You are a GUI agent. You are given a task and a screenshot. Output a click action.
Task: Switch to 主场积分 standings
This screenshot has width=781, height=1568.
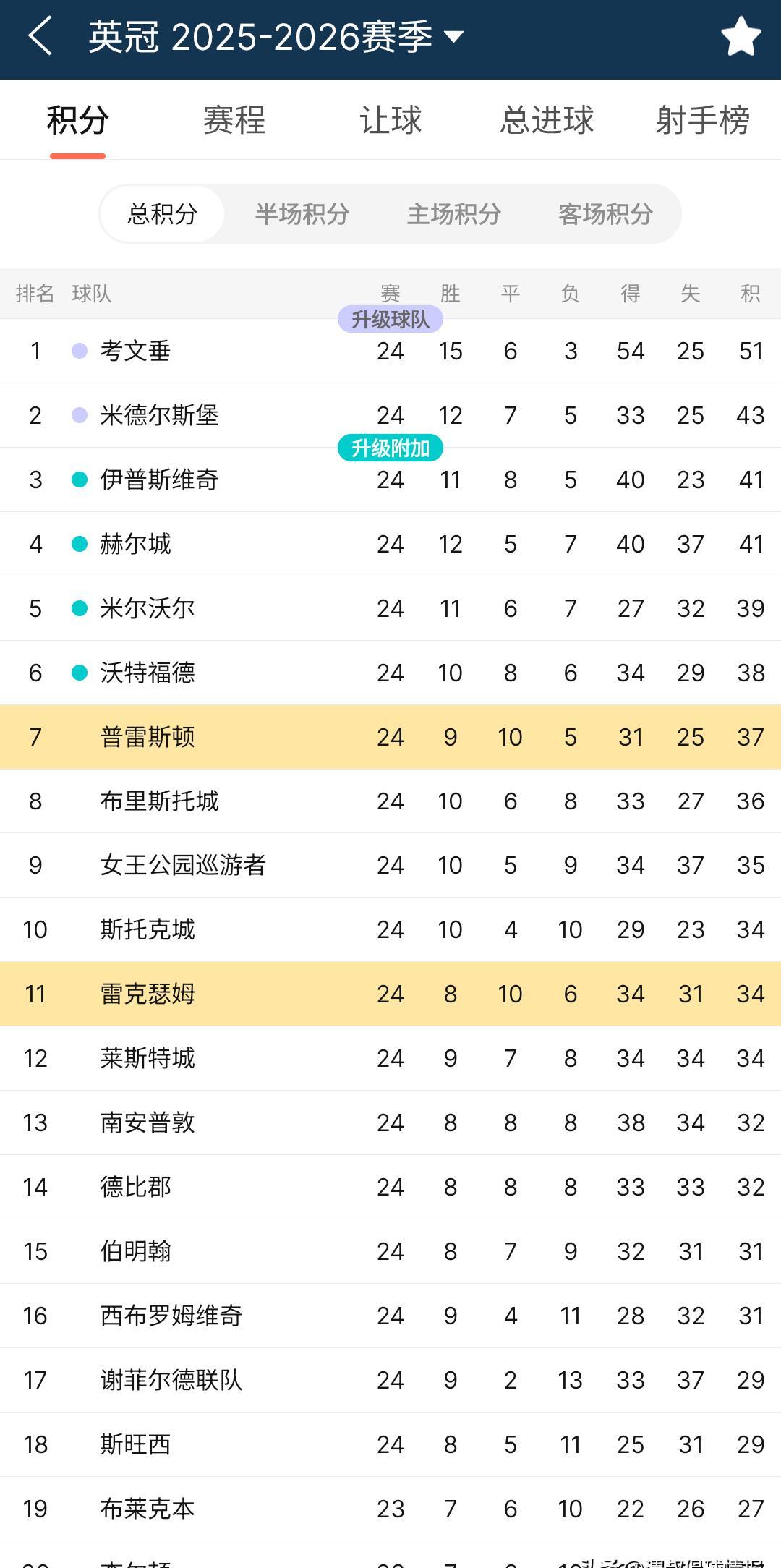tap(455, 214)
